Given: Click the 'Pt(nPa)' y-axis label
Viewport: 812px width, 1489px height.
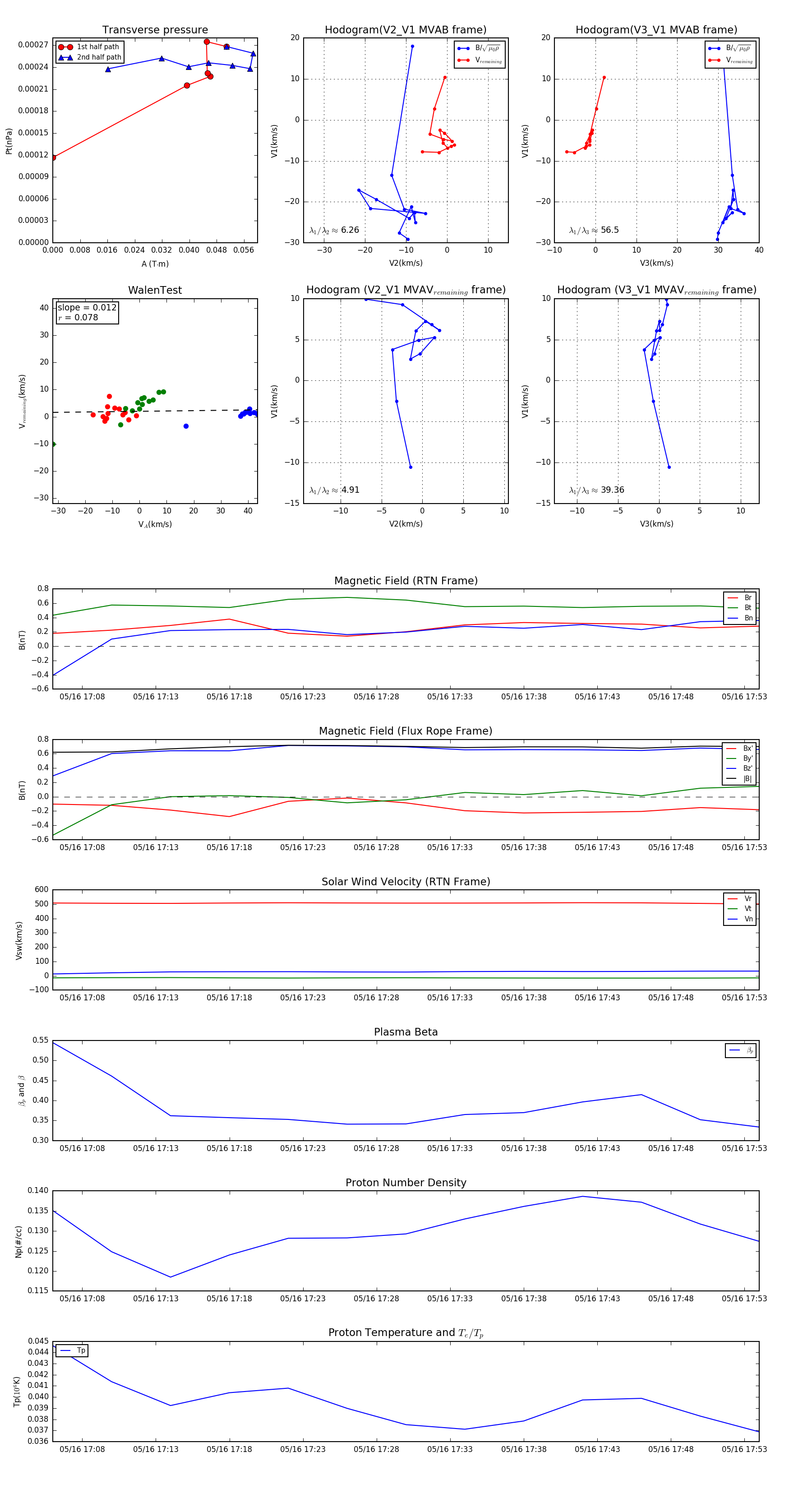Looking at the screenshot, I should 9,141.
